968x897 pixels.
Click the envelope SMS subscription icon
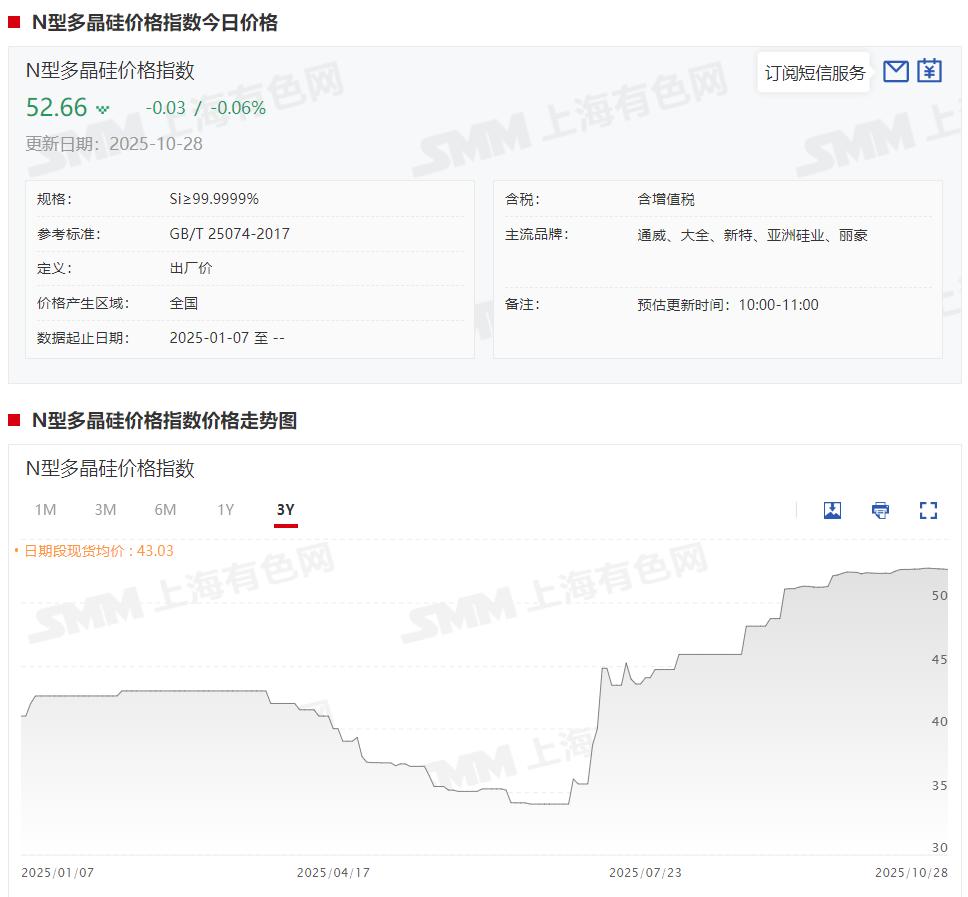tap(896, 71)
